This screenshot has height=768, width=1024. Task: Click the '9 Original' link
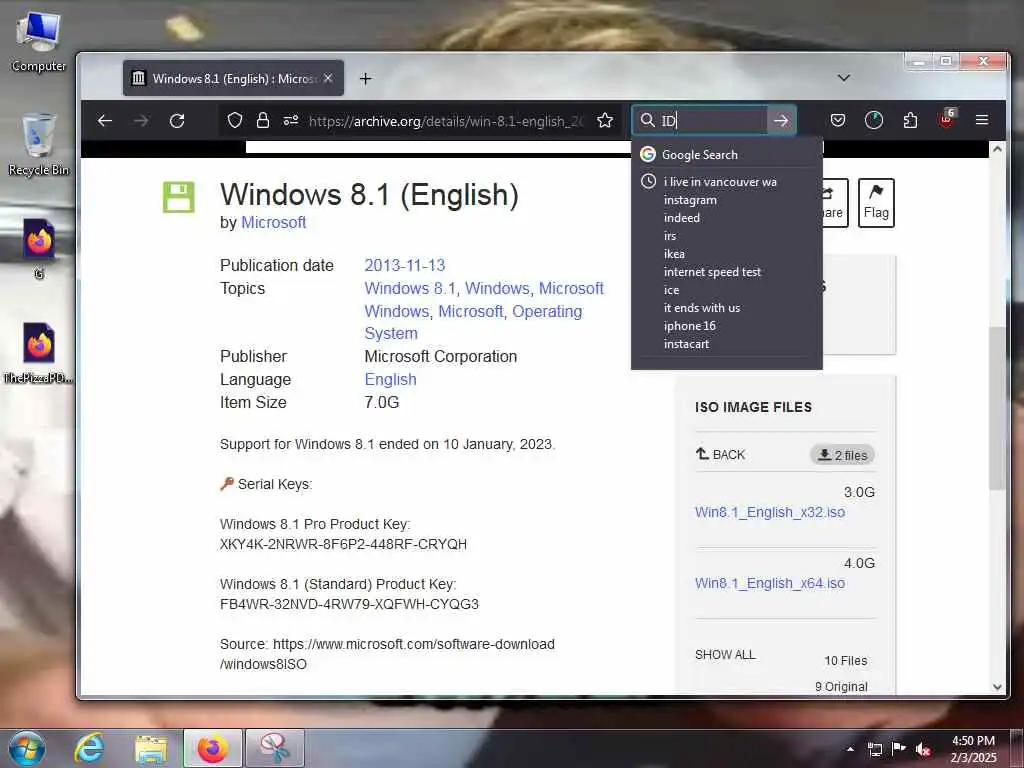(841, 687)
